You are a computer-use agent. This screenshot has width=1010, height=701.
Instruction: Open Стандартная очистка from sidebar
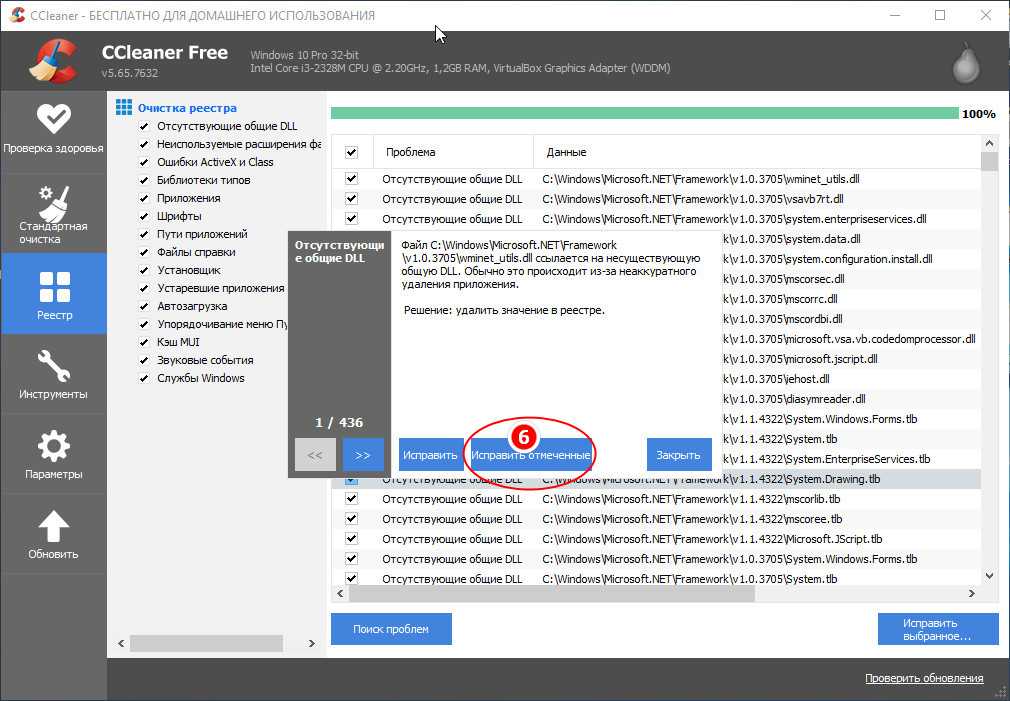53,213
